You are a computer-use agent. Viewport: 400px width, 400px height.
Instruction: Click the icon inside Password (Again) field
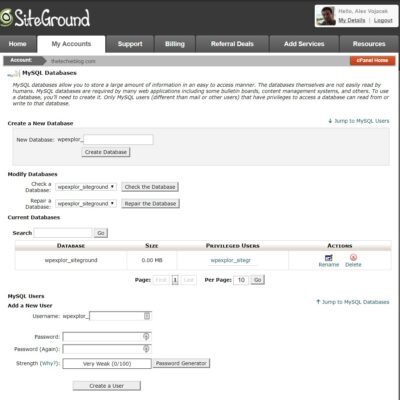(146, 349)
